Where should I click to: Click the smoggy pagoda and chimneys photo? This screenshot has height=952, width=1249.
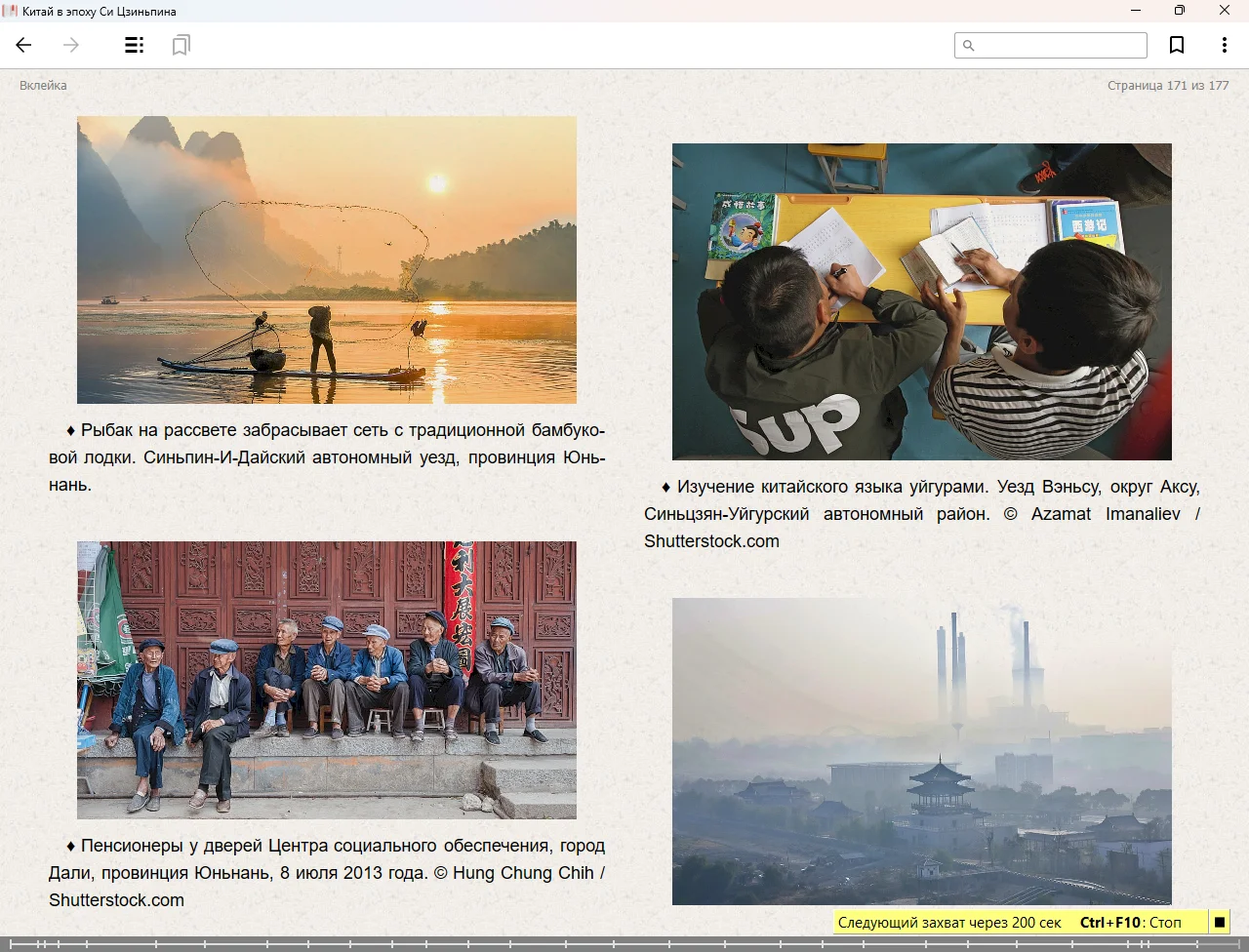[921, 751]
